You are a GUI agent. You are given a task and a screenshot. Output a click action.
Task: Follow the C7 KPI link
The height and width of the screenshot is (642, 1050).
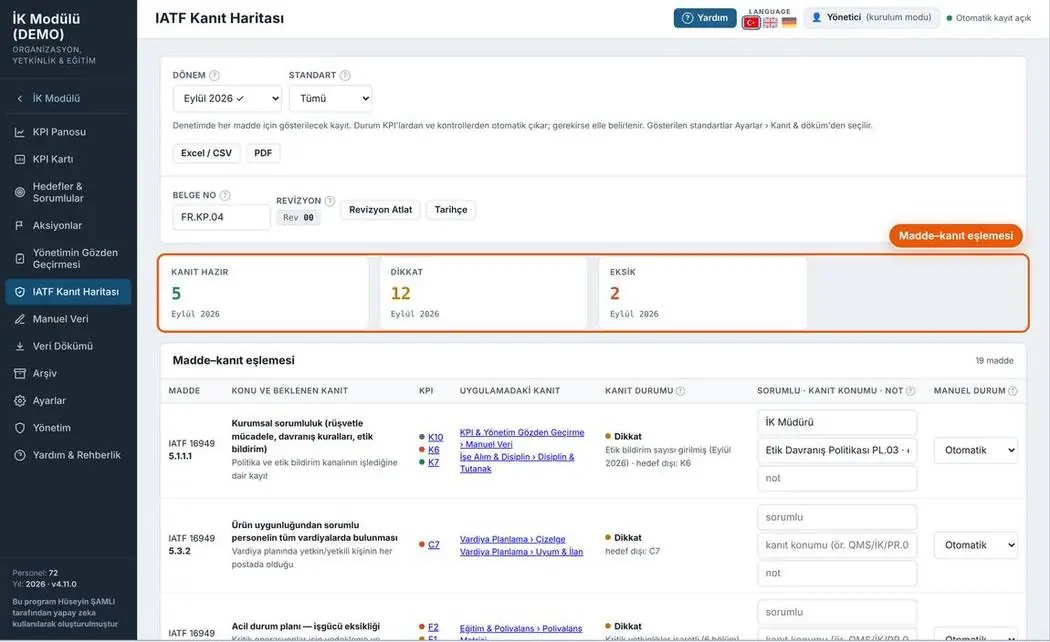434,545
